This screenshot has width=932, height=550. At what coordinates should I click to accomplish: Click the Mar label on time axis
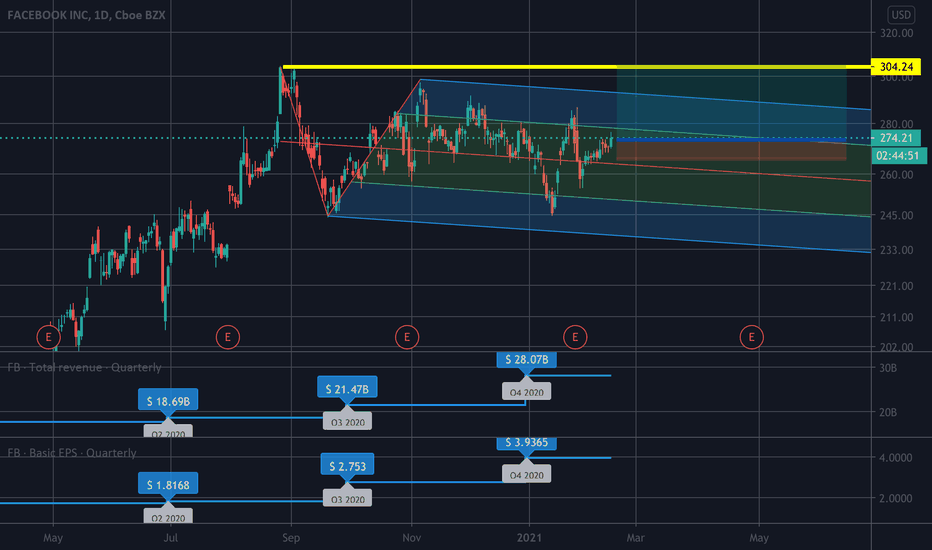tap(635, 538)
